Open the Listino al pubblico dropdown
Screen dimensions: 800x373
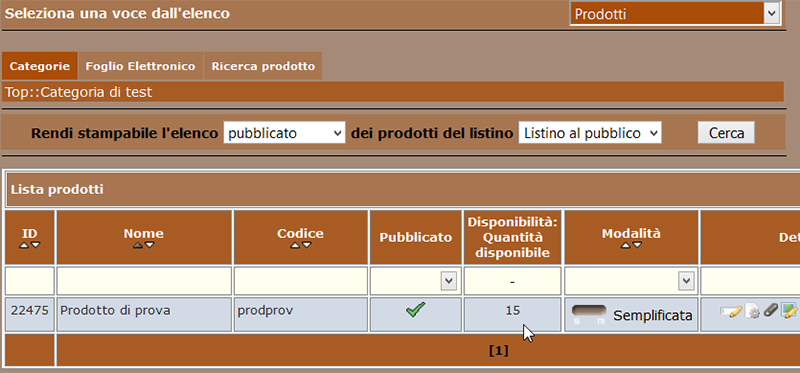click(590, 133)
